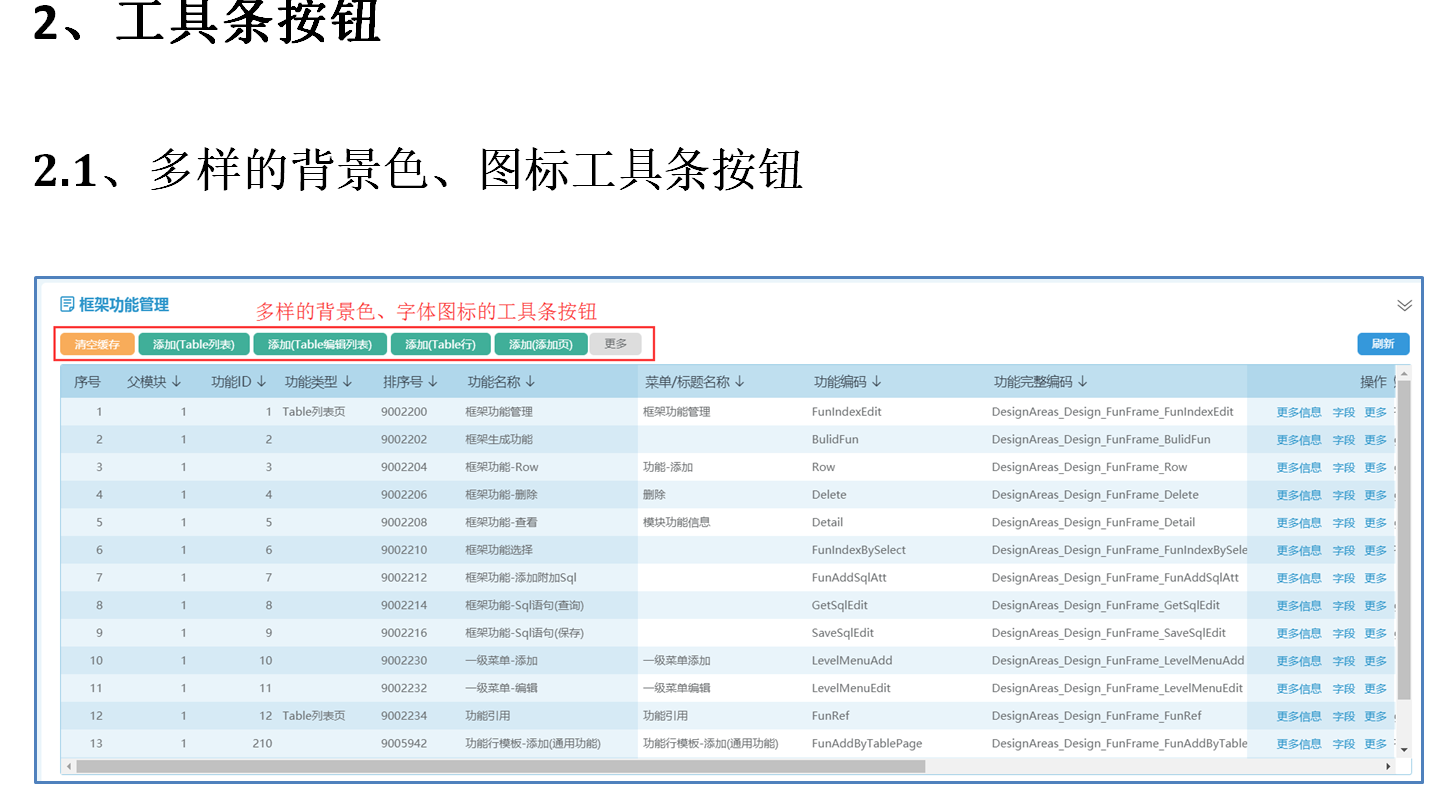
Task: Click the 一级菜单-编辑 name cell
Action: (502, 688)
